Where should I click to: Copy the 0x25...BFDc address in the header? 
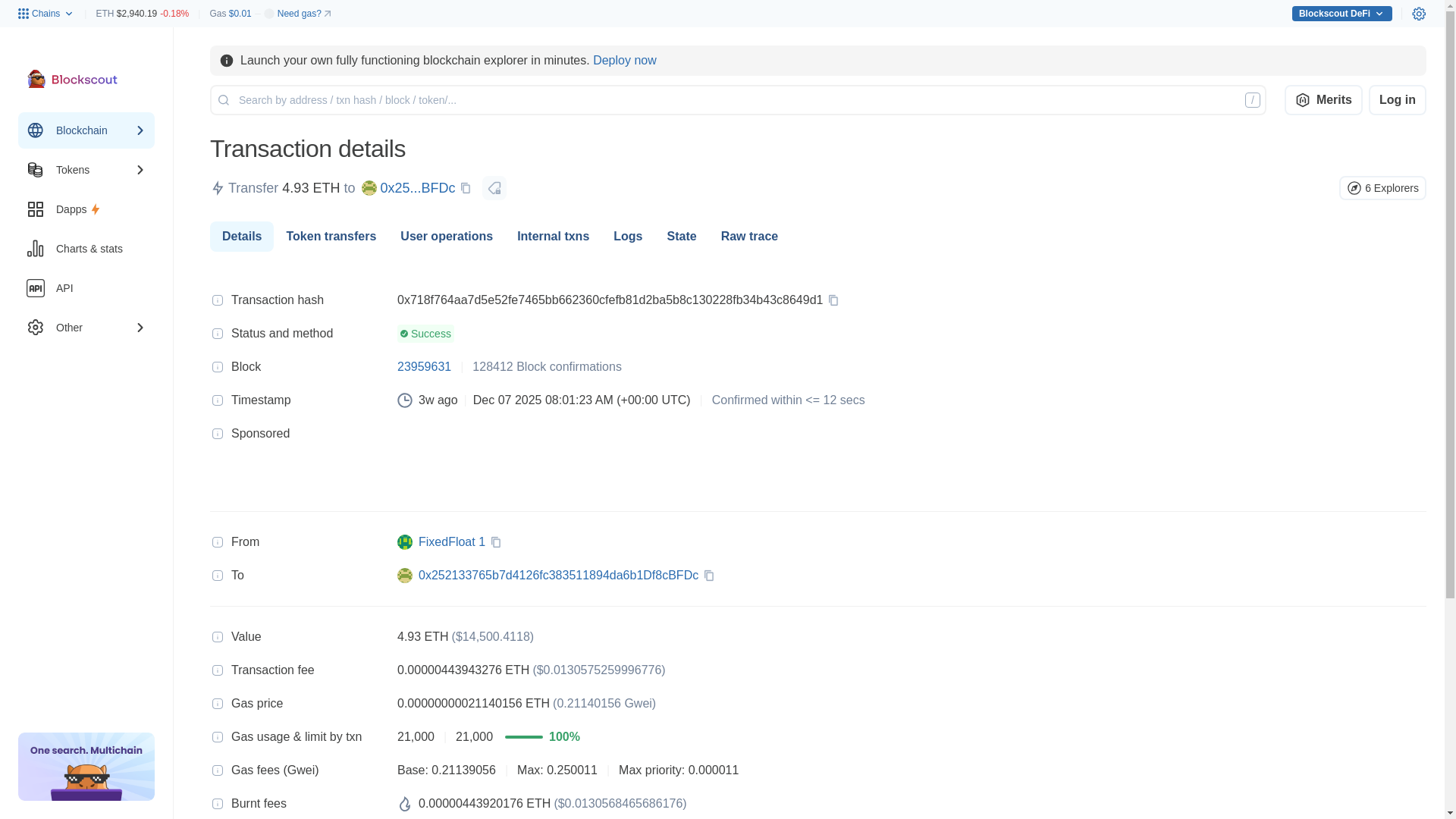466,188
